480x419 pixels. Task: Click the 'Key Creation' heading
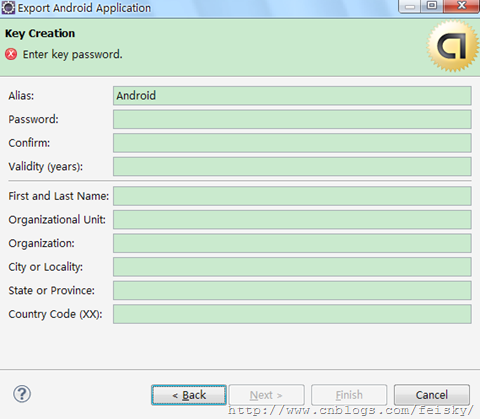pos(40,33)
